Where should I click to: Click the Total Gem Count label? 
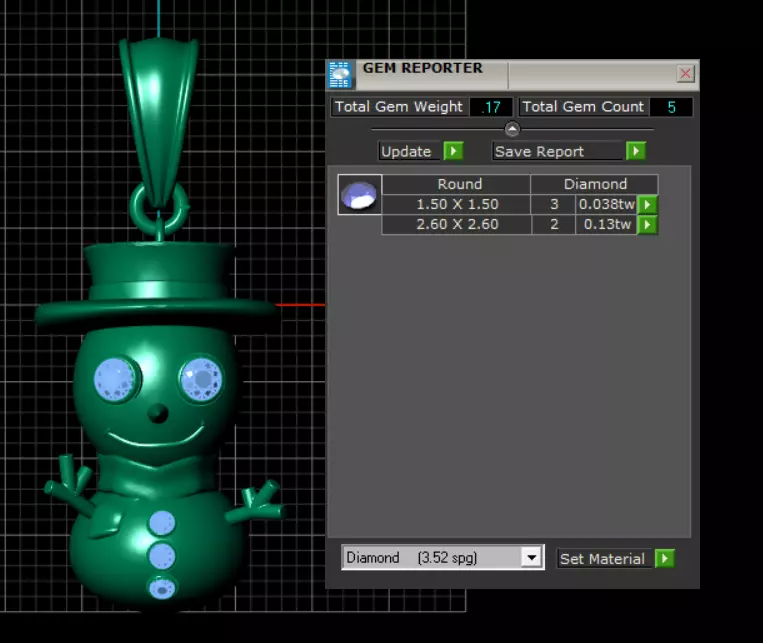point(583,107)
